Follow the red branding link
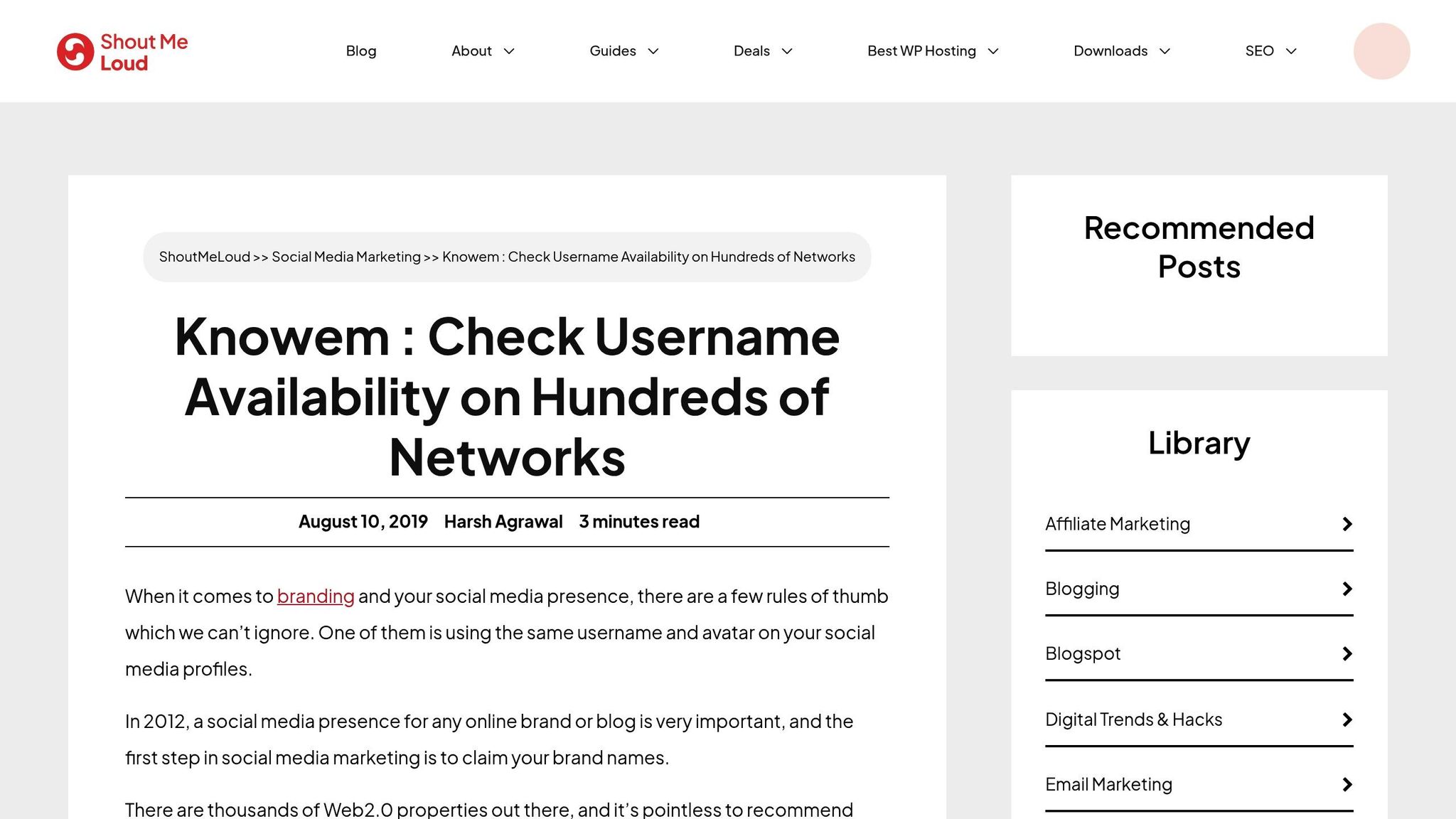Image resolution: width=1456 pixels, height=819 pixels. tap(316, 596)
